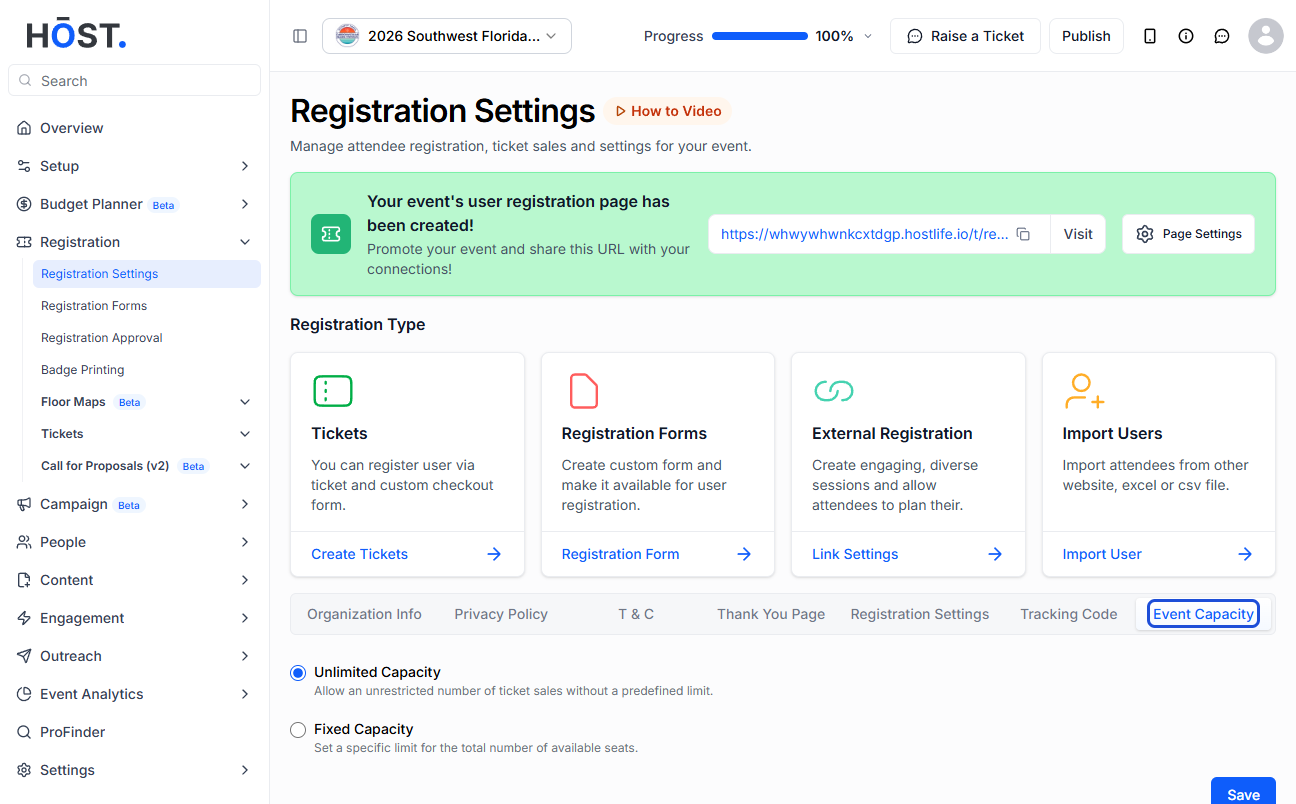
Task: Switch to Organization Info tab
Action: 364,614
